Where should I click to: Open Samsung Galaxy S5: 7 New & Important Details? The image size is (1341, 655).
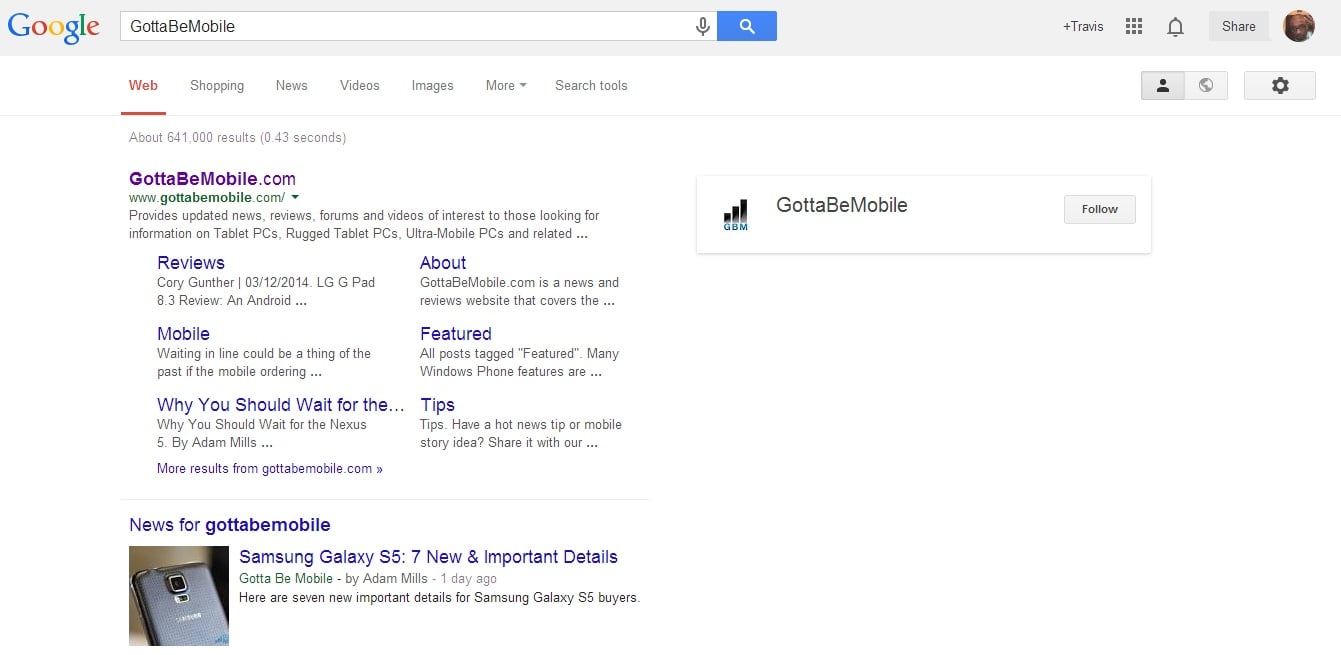[x=429, y=557]
